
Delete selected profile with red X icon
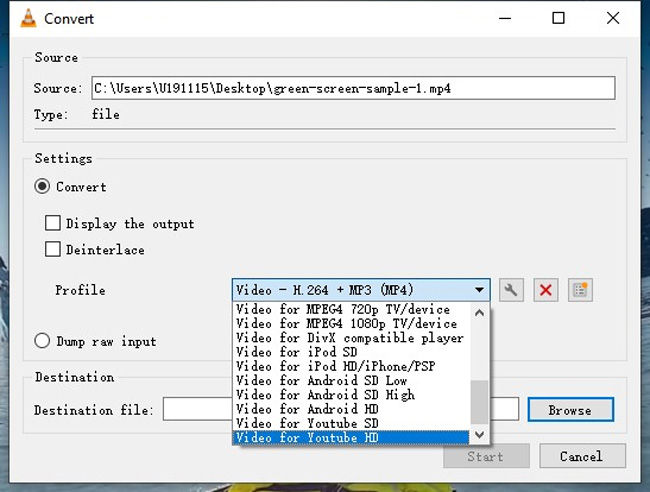tap(546, 290)
